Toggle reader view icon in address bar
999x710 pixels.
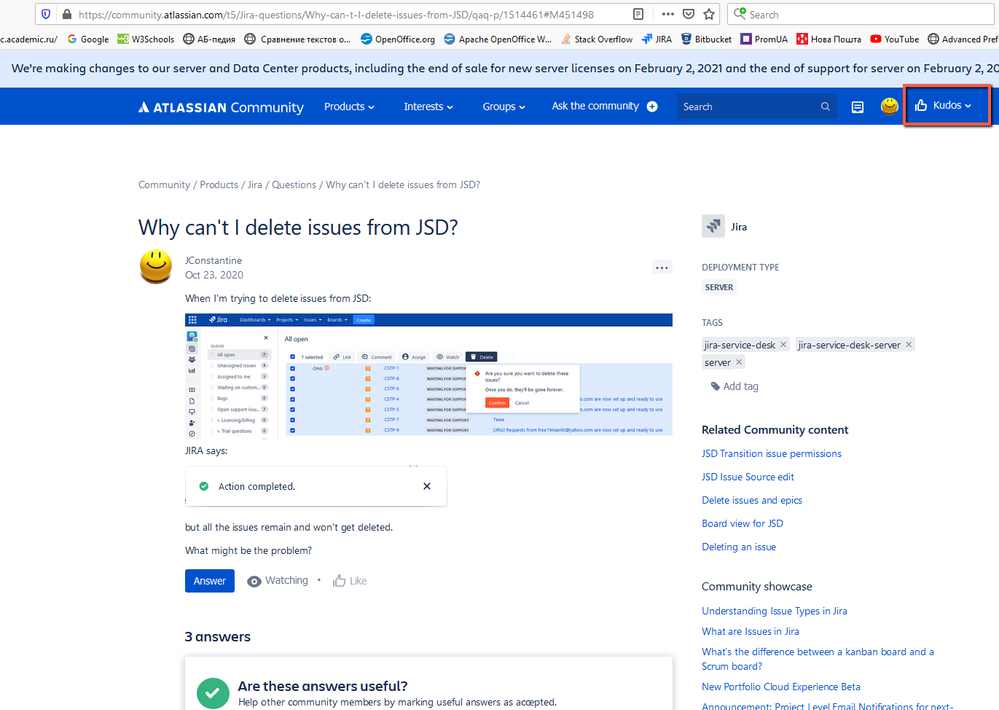(638, 14)
